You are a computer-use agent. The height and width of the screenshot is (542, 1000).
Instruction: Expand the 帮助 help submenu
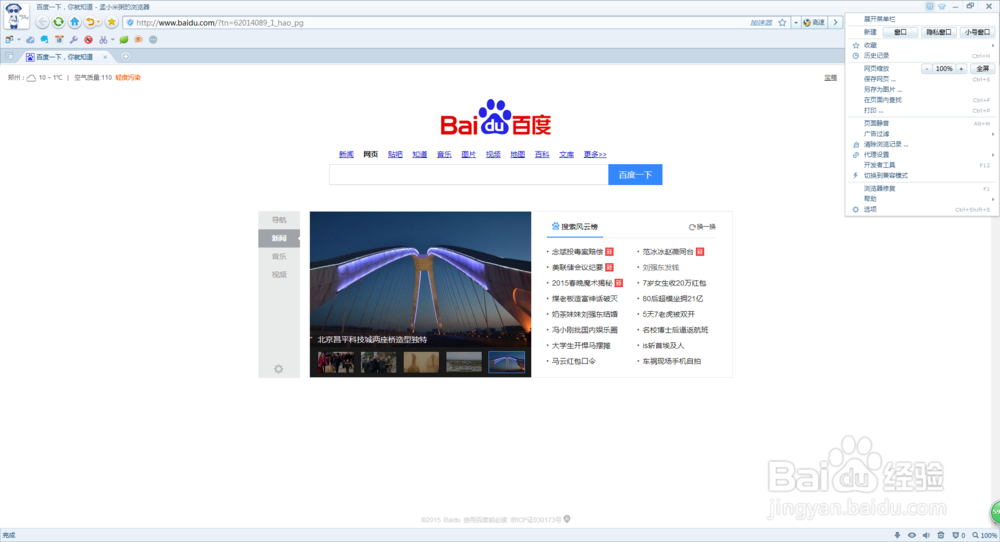click(x=922, y=198)
